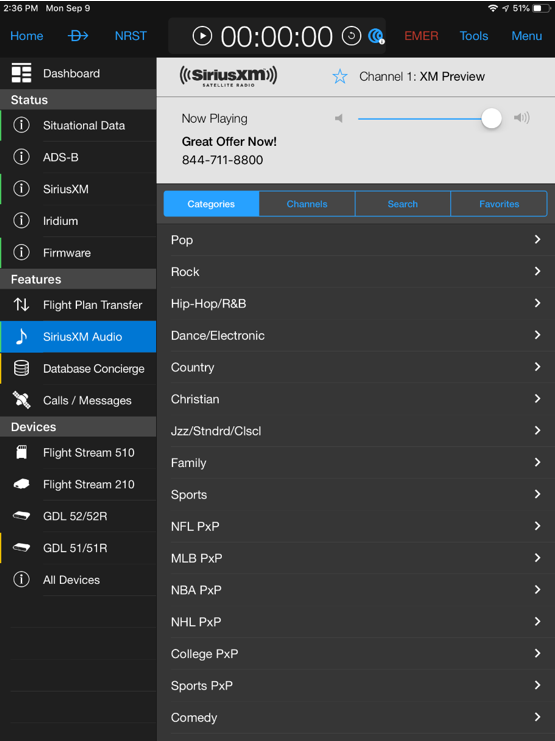Open Dashboard grid icon in sidebar
This screenshot has width=555, height=741.
(x=21, y=73)
